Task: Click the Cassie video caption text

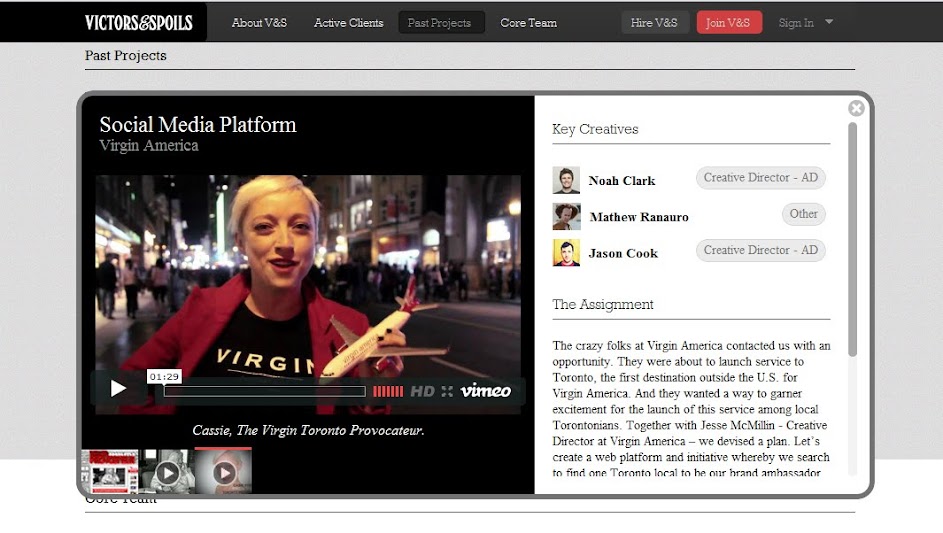Action: point(309,430)
